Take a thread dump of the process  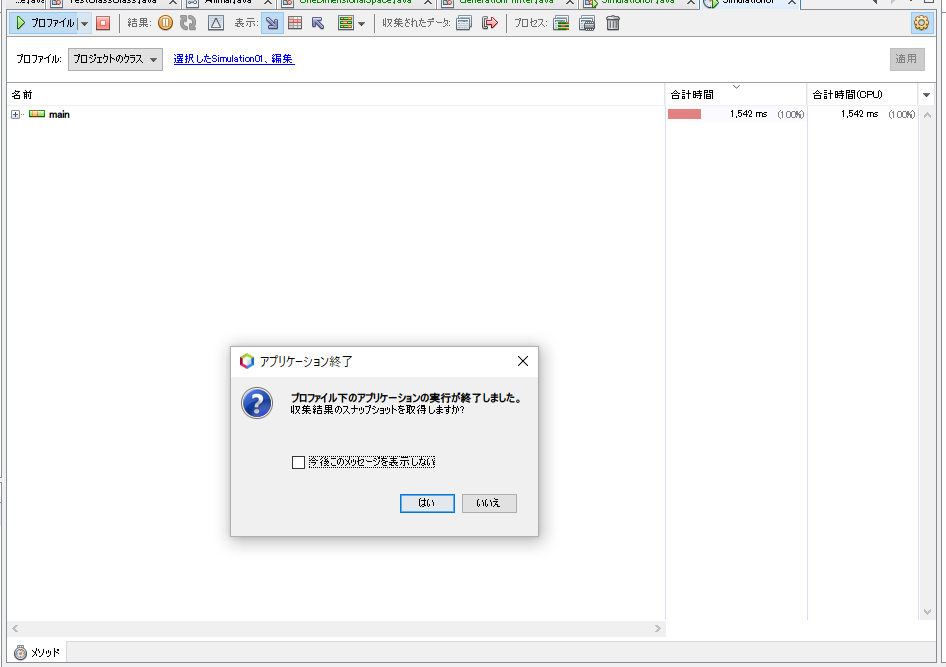click(x=561, y=24)
